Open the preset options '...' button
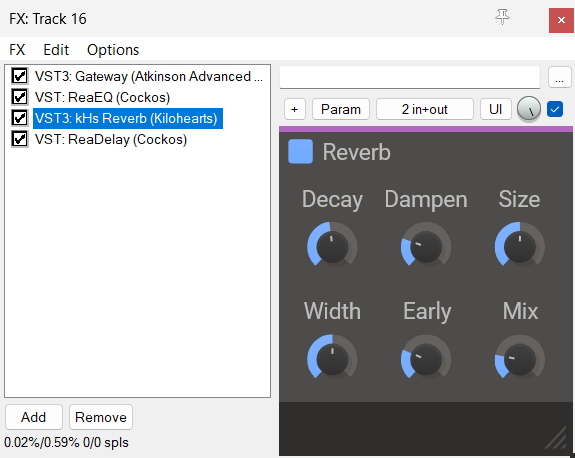 [559, 77]
